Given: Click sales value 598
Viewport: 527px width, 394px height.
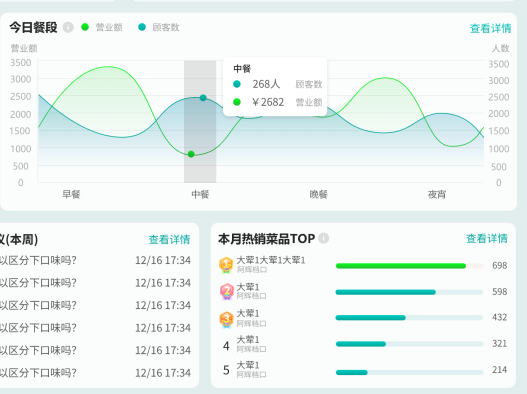Looking at the screenshot, I should point(499,291).
